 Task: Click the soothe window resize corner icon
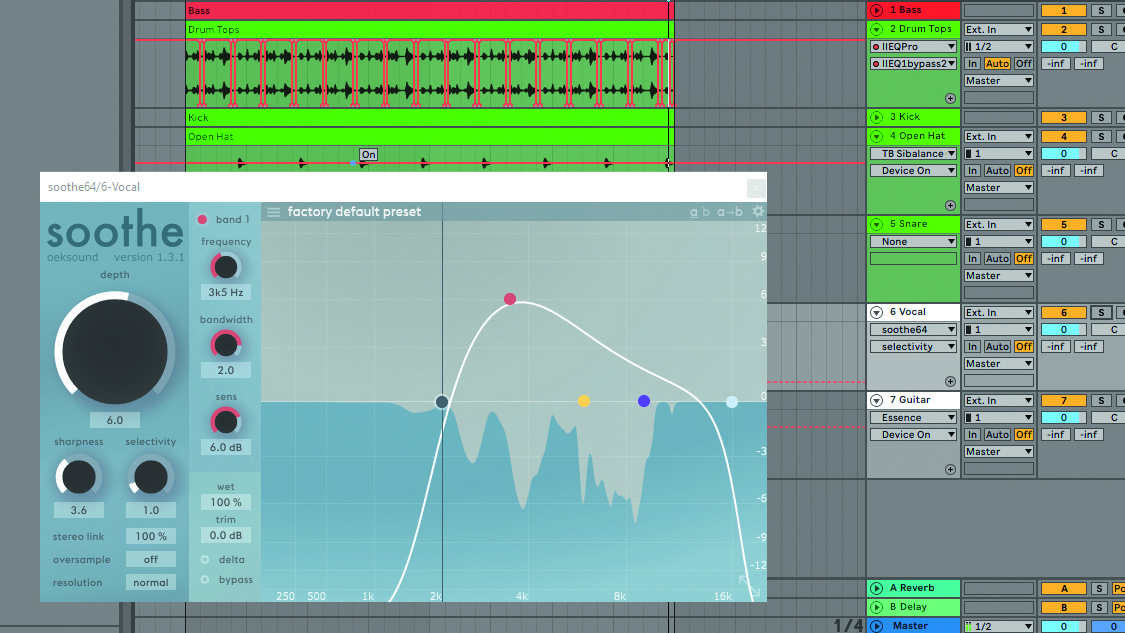pyautogui.click(x=750, y=586)
